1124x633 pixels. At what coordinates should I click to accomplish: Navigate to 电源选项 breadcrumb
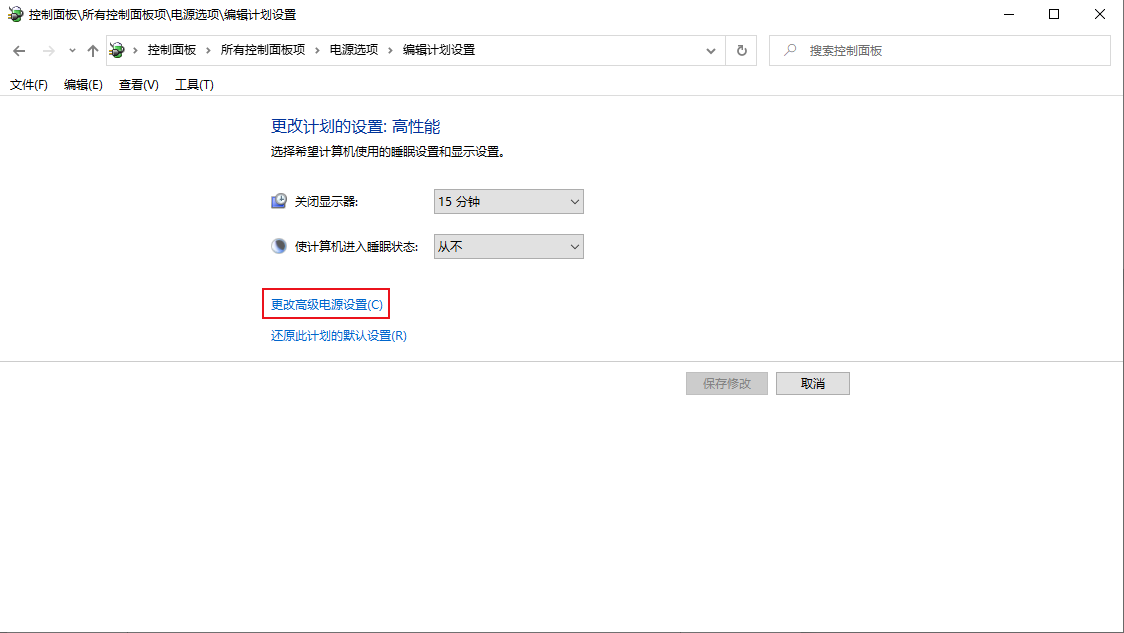353,49
